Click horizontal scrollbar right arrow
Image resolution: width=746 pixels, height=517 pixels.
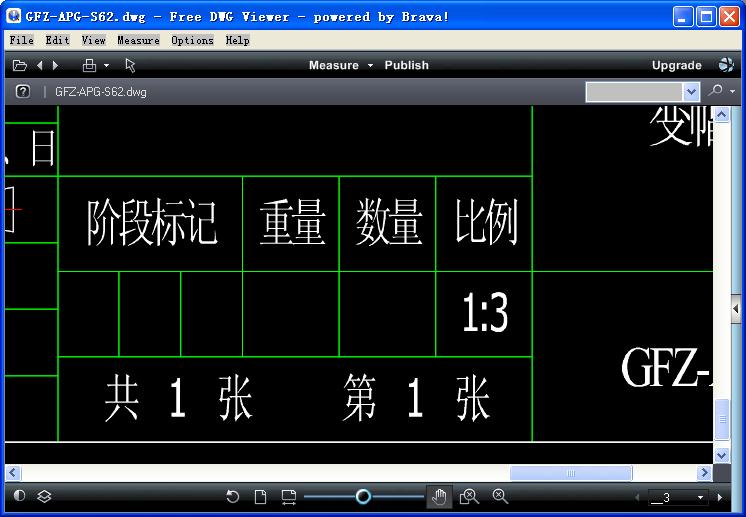[705, 473]
